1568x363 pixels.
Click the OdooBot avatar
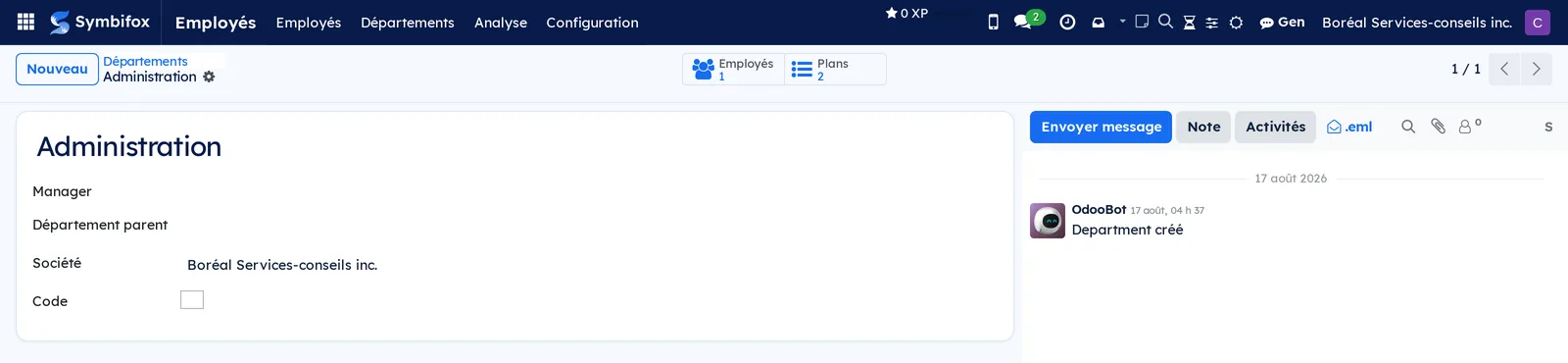[1048, 221]
